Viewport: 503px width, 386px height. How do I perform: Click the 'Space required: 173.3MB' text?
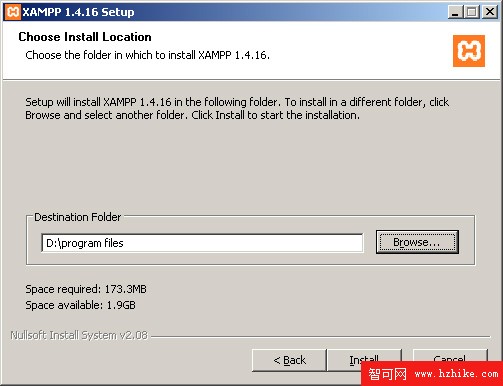pyautogui.click(x=86, y=289)
